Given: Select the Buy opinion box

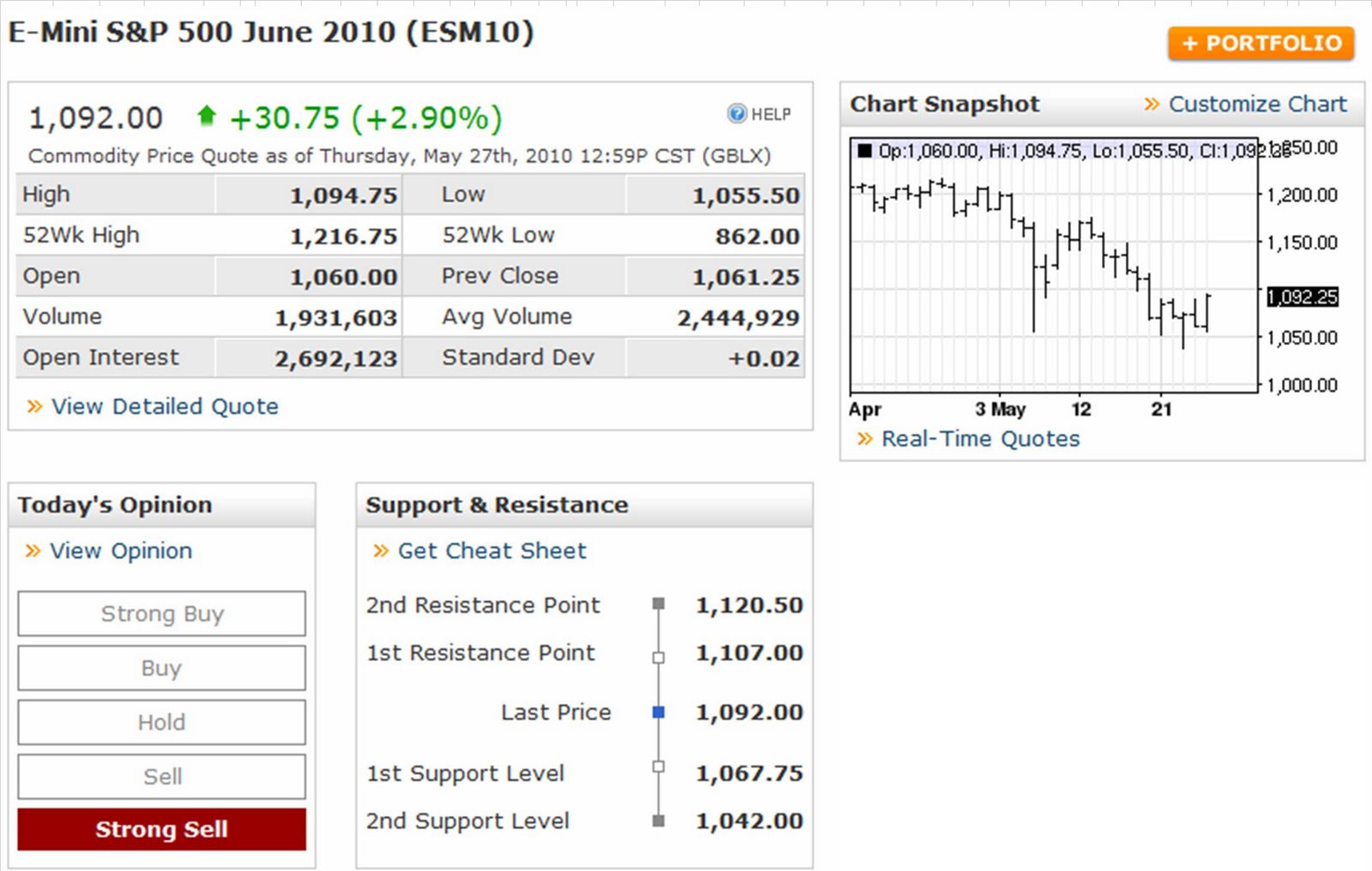Looking at the screenshot, I should 161,668.
